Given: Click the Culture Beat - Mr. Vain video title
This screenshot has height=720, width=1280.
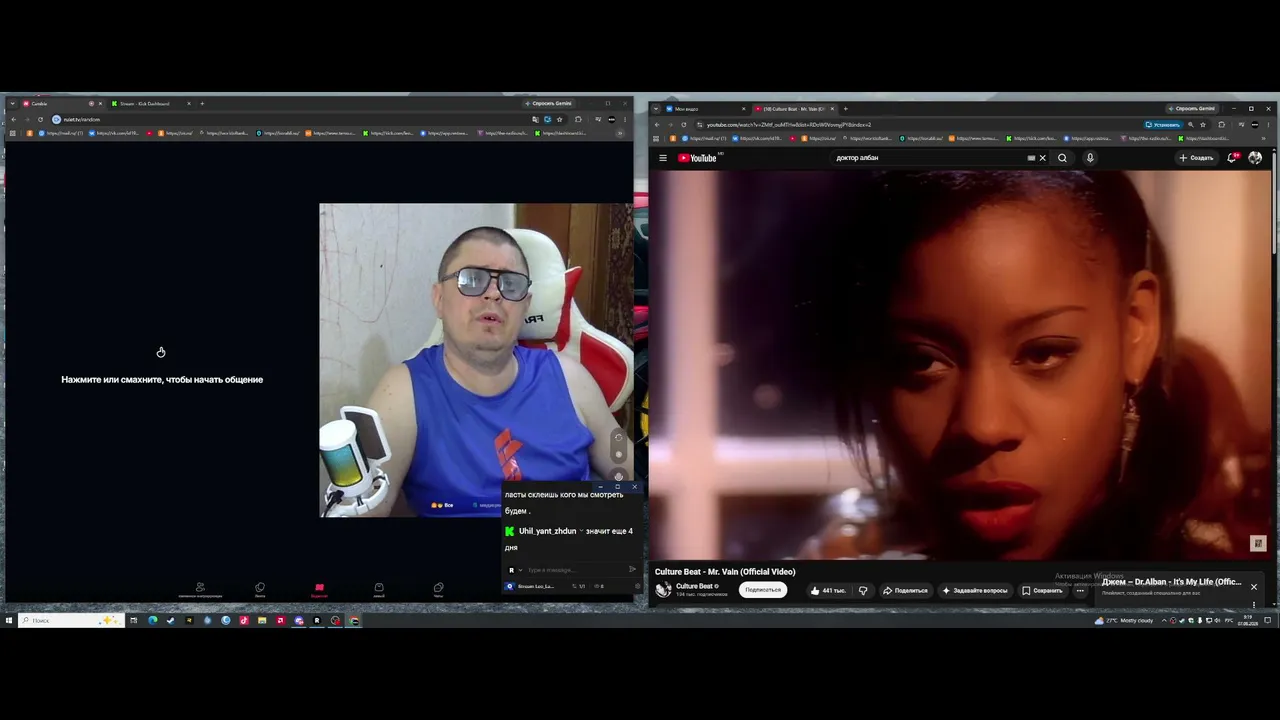Looking at the screenshot, I should 725,572.
